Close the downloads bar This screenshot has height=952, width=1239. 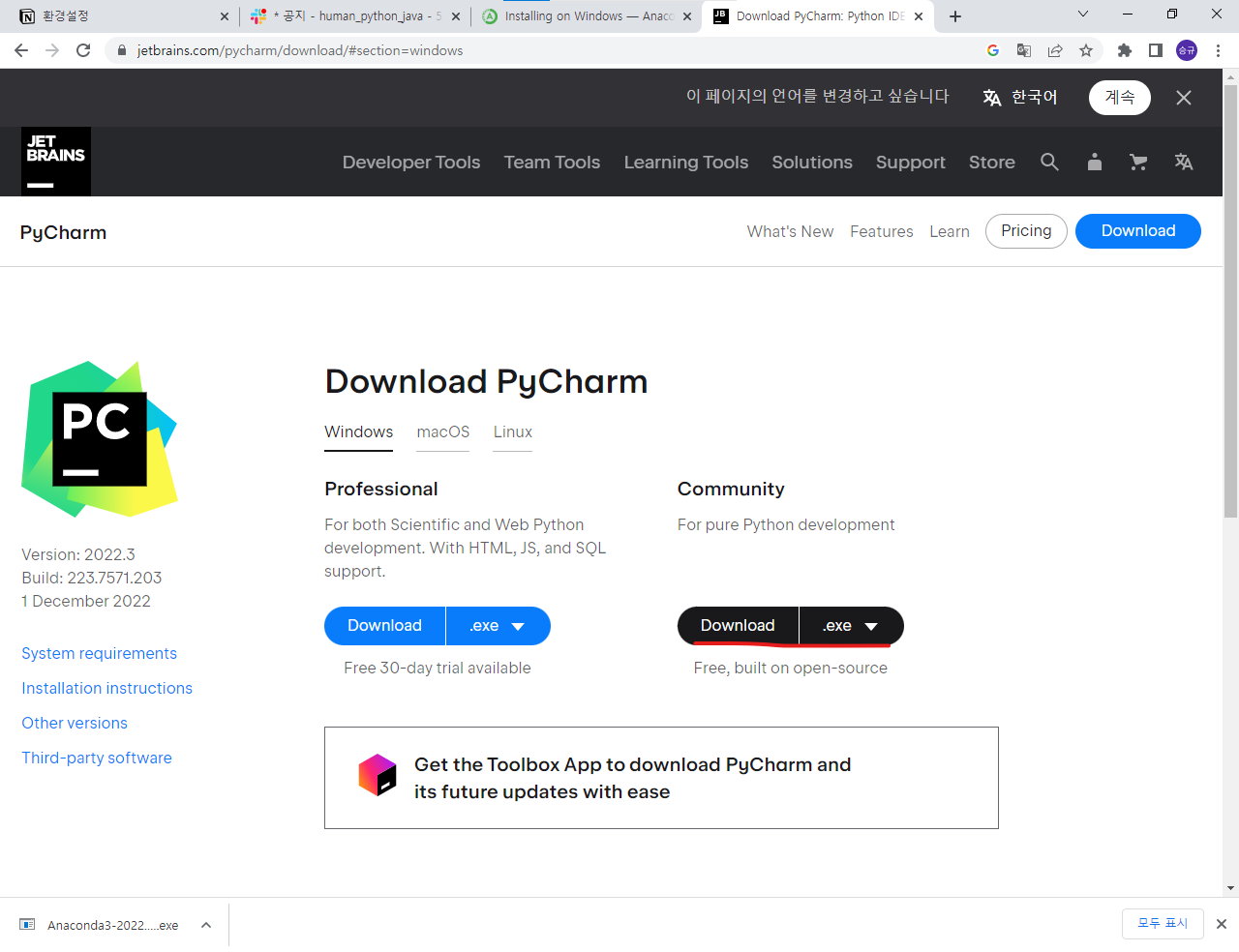tap(1222, 924)
